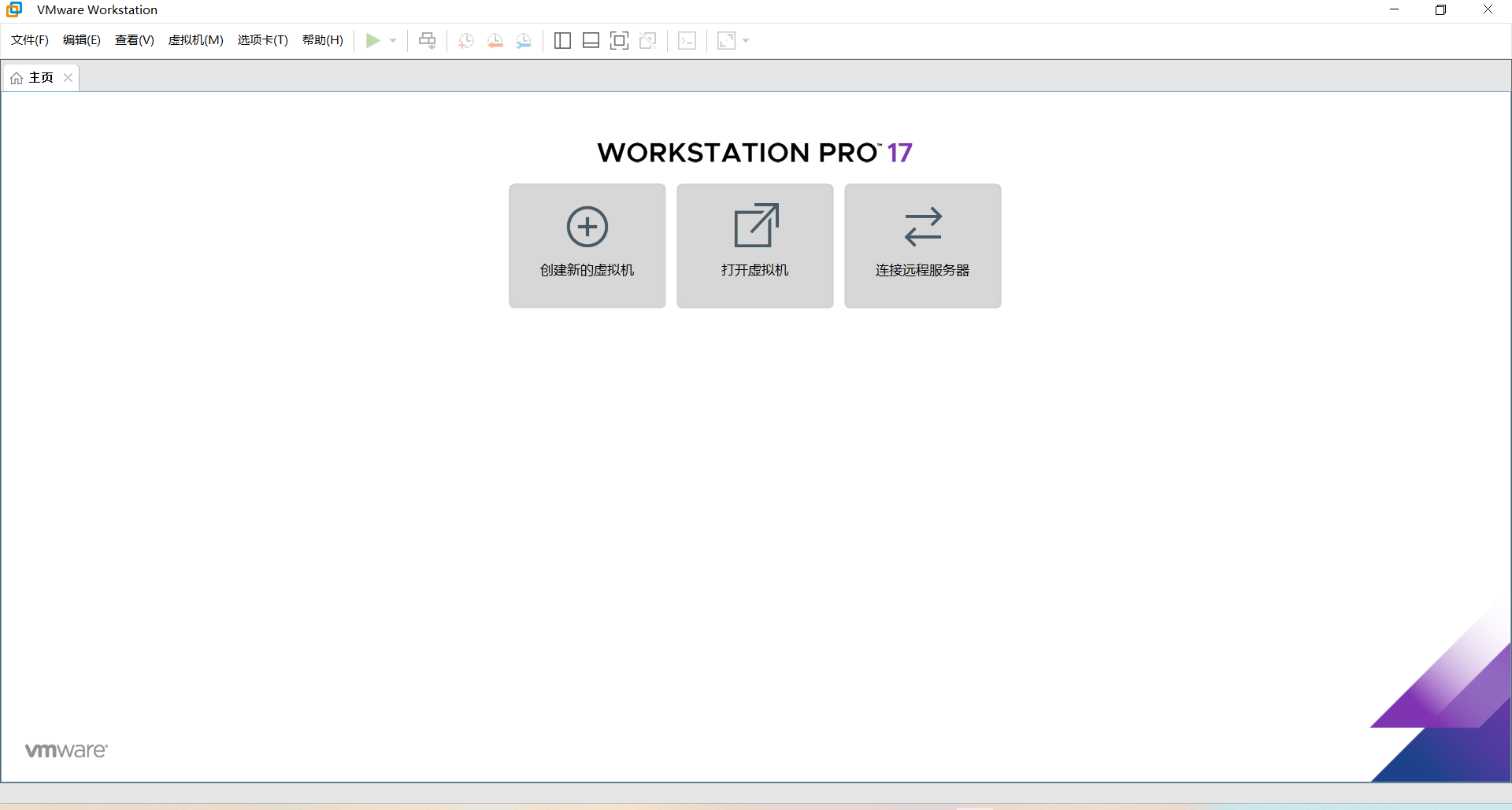The image size is (1512, 810).
Task: Toggle the thumbnail bar view icon
Action: [x=591, y=41]
